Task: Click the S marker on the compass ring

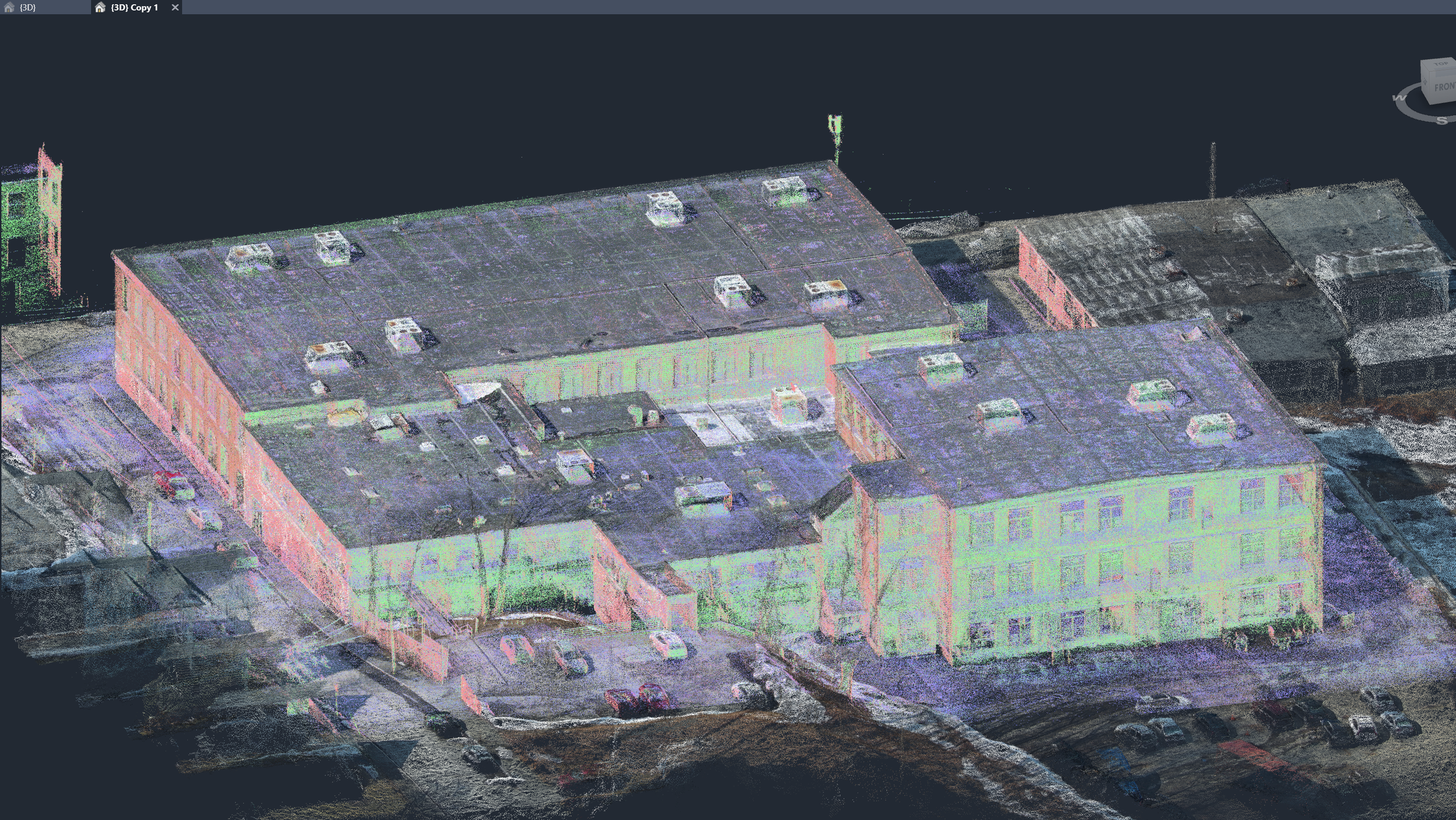Action: 1441,121
